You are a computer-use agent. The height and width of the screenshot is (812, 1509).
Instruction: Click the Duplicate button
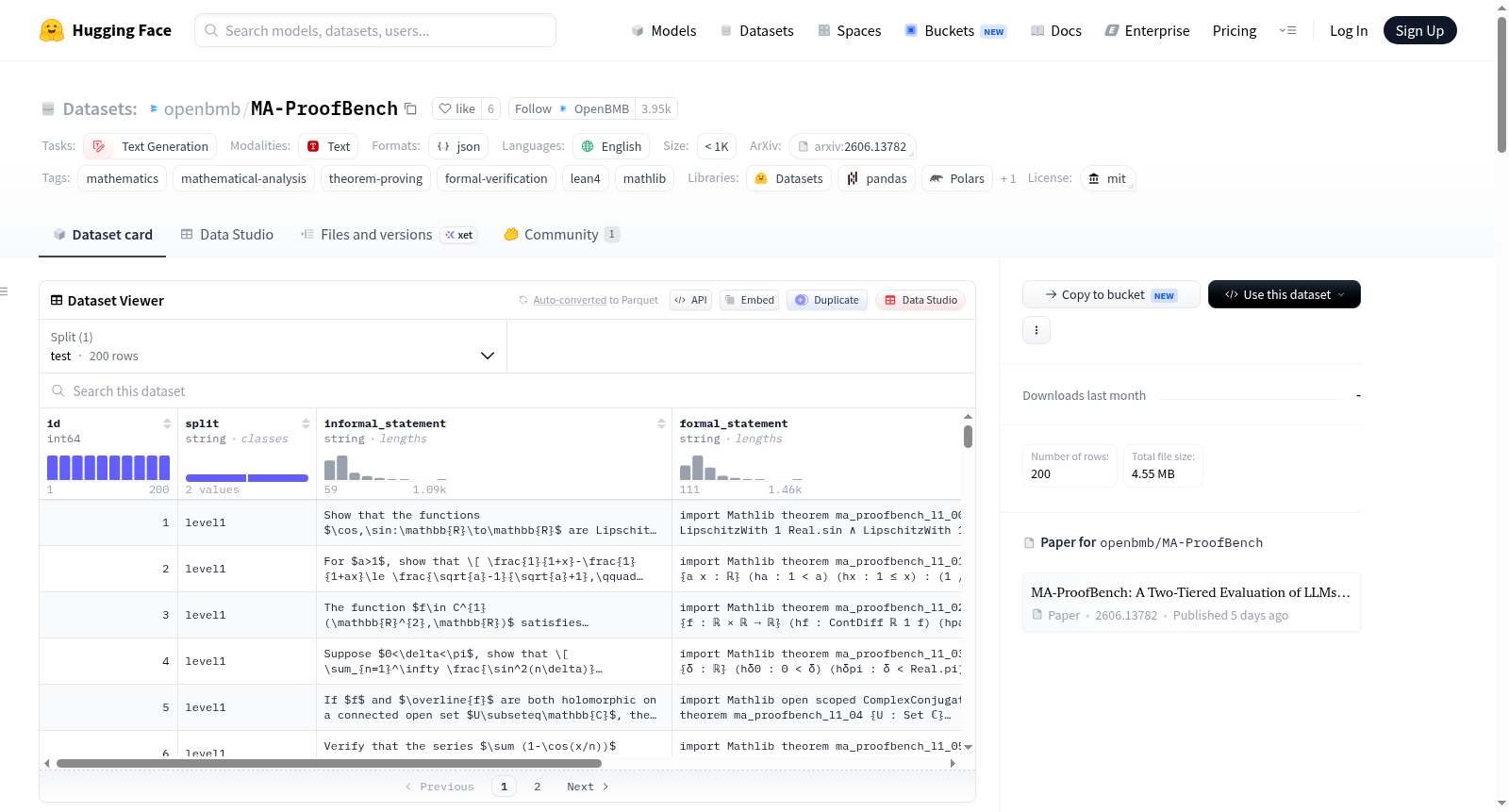(x=827, y=300)
